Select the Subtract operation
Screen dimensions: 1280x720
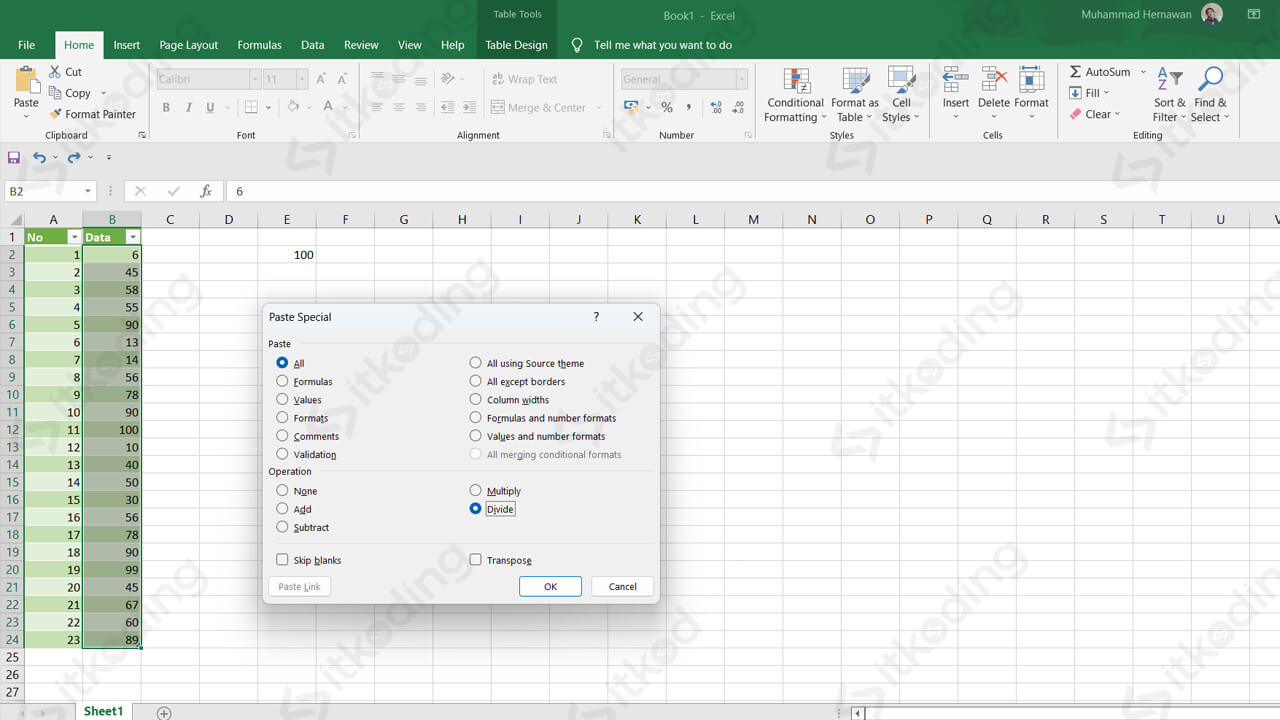coord(282,527)
